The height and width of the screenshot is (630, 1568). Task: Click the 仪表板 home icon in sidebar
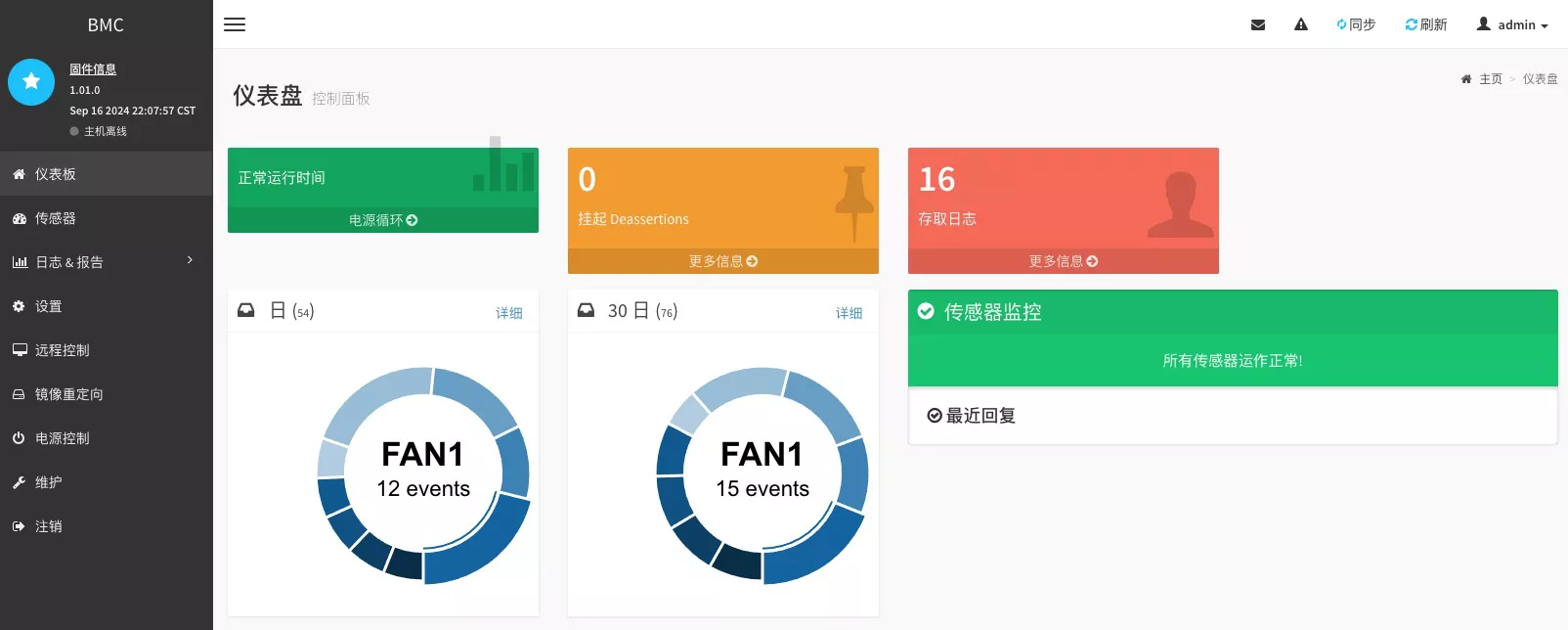pyautogui.click(x=19, y=174)
